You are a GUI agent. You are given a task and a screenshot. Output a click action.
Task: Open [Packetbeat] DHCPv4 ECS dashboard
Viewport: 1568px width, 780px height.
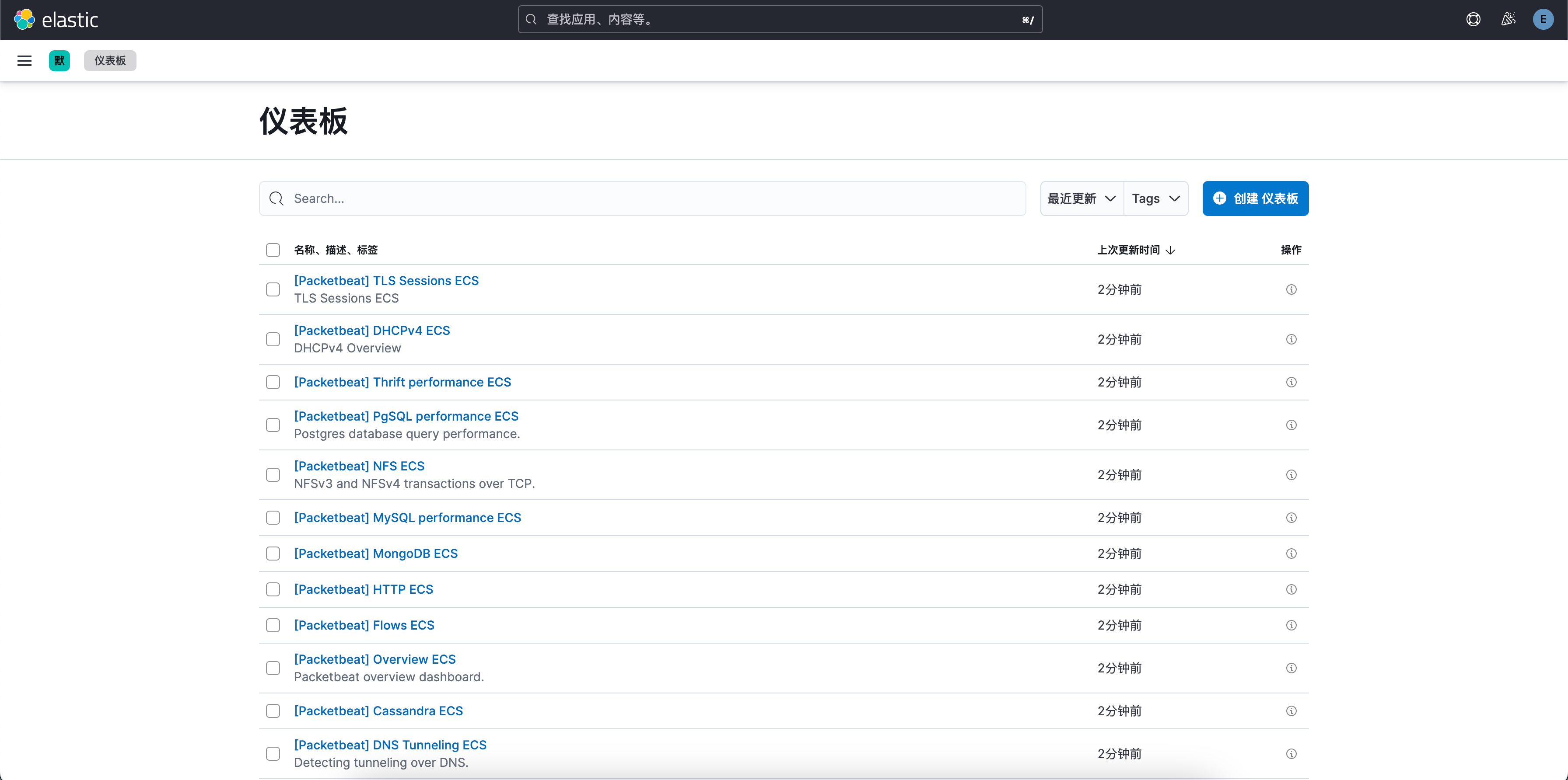click(x=372, y=331)
